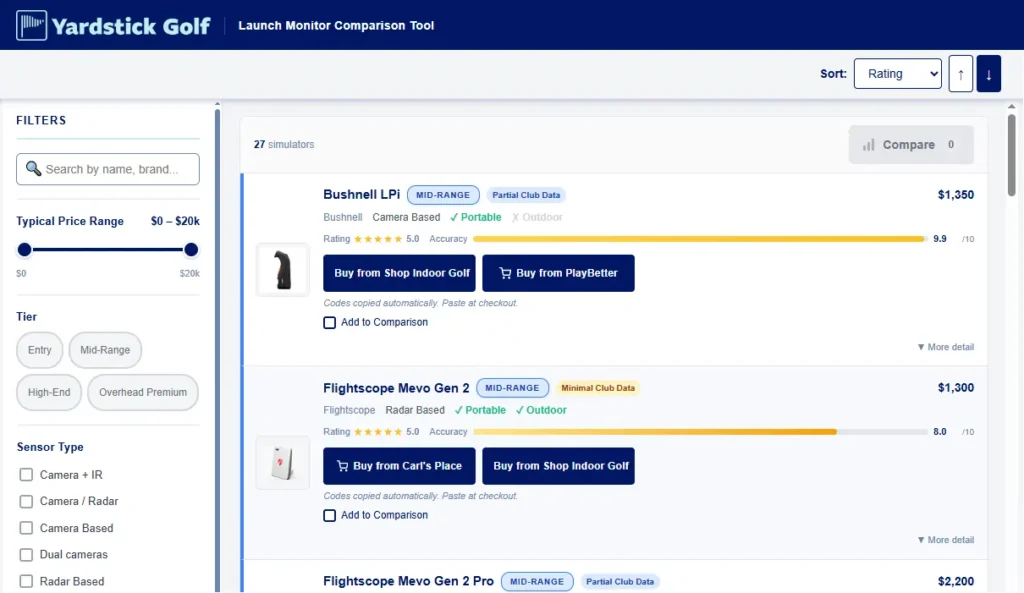Click the Typical Price Range label
1024x593 pixels.
(70, 221)
